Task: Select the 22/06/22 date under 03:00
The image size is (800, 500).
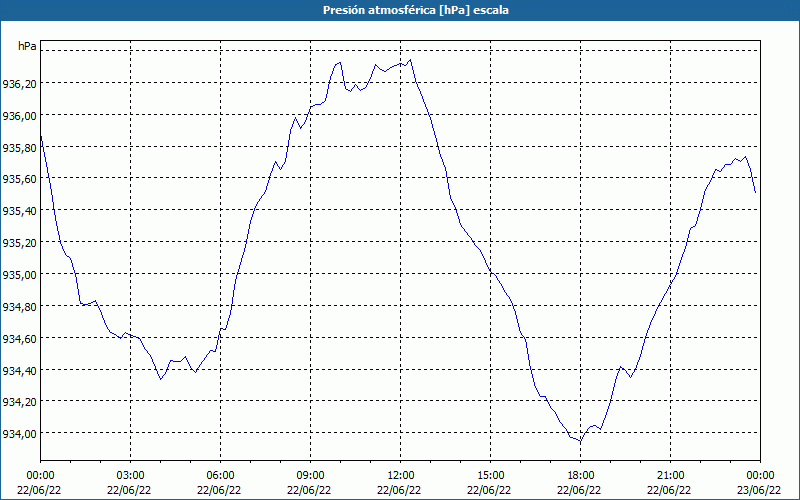Action: click(130, 490)
